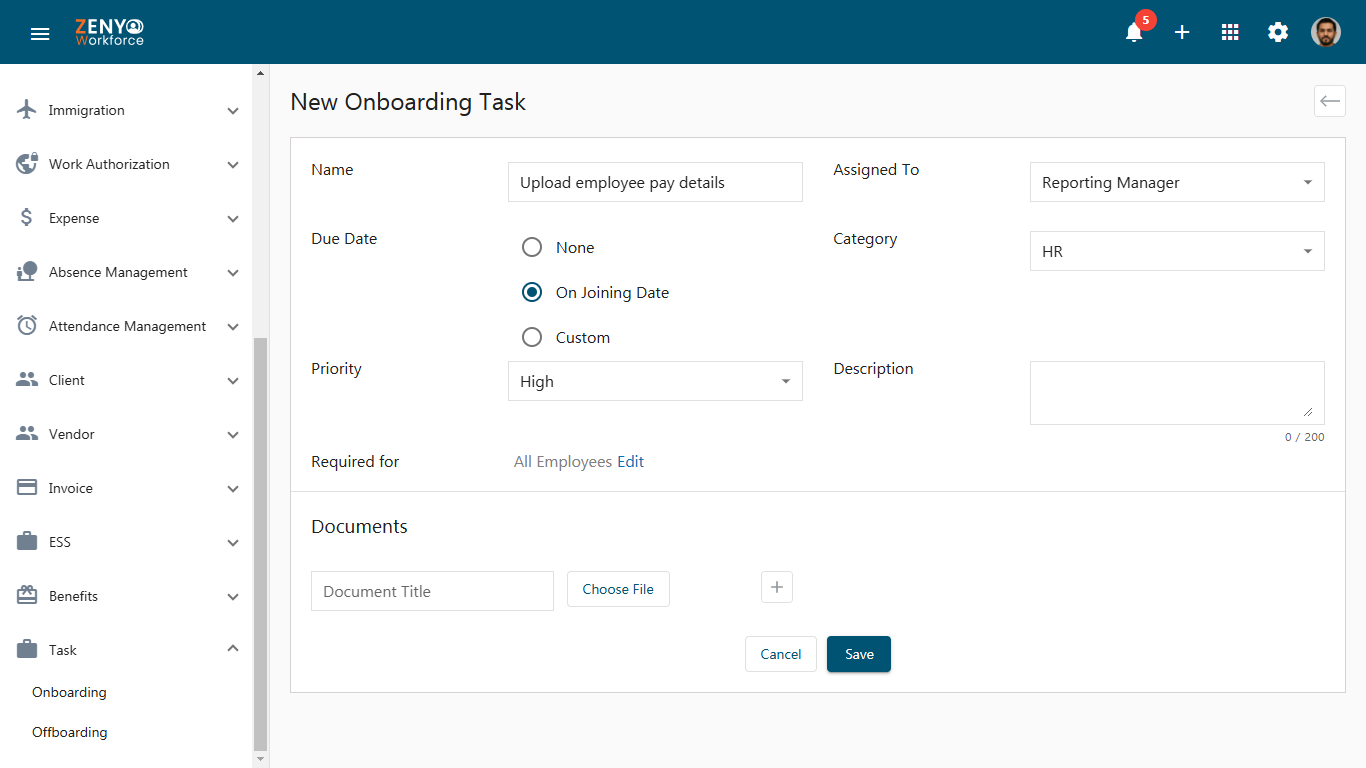Screen dimensions: 1366x768
Task: Click the Task briefcase icon
Action: (27, 650)
